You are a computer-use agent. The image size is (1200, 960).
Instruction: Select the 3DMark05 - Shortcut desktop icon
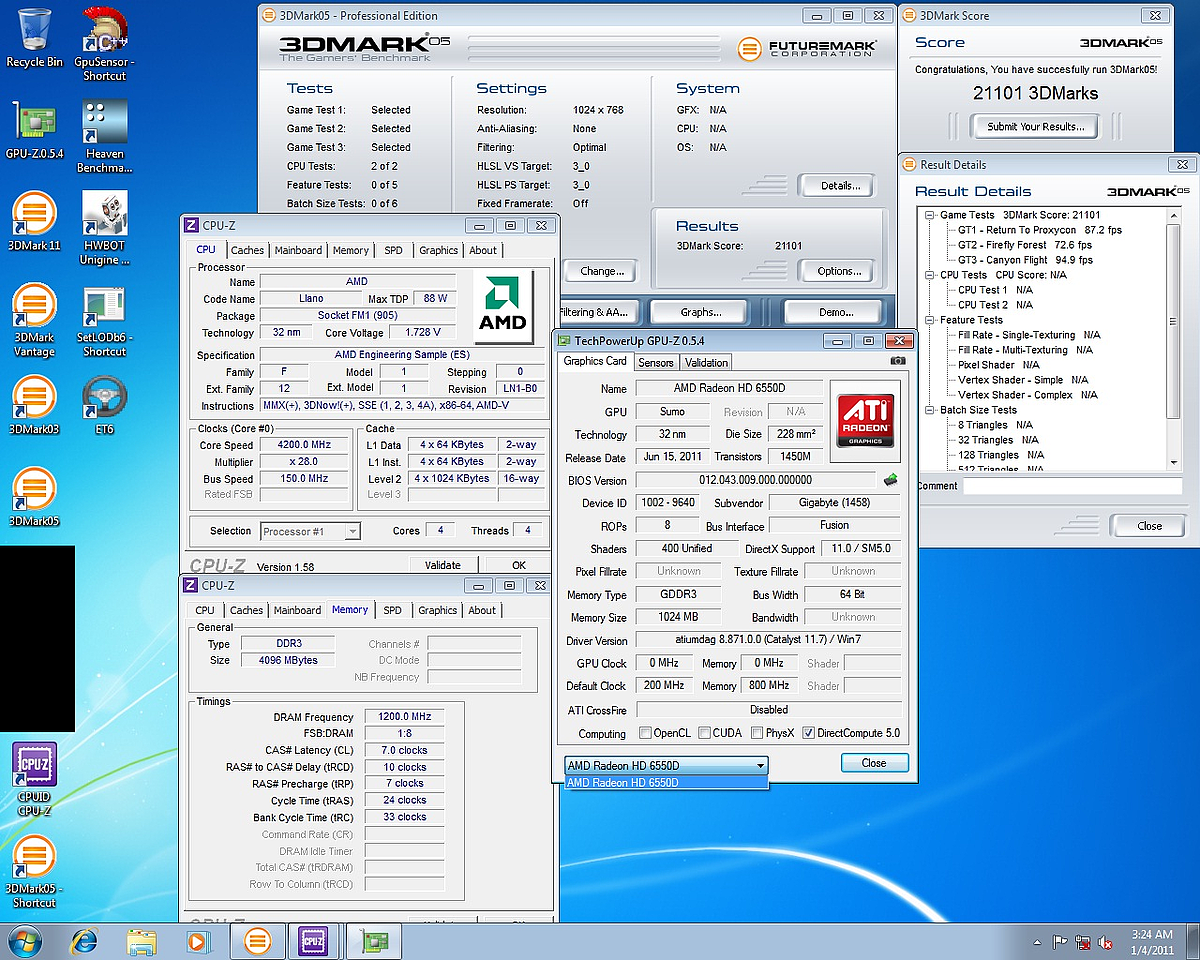tap(34, 872)
